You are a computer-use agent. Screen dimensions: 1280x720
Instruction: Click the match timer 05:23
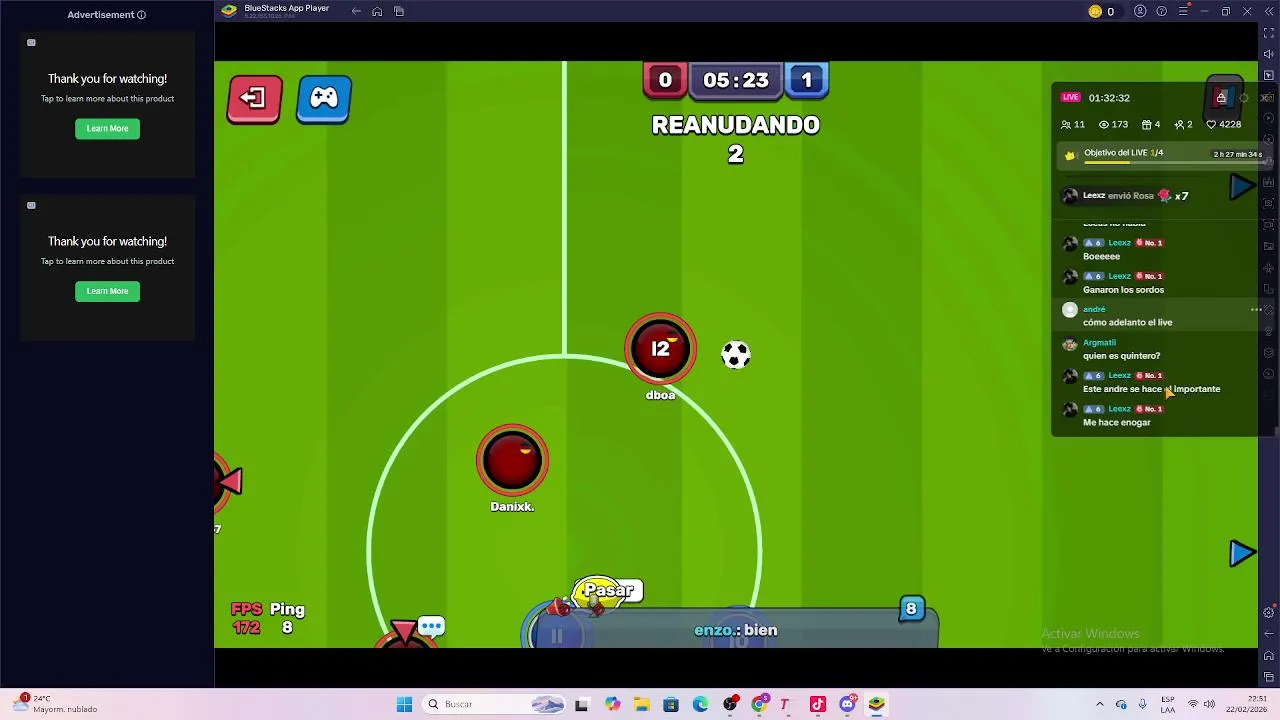point(736,80)
